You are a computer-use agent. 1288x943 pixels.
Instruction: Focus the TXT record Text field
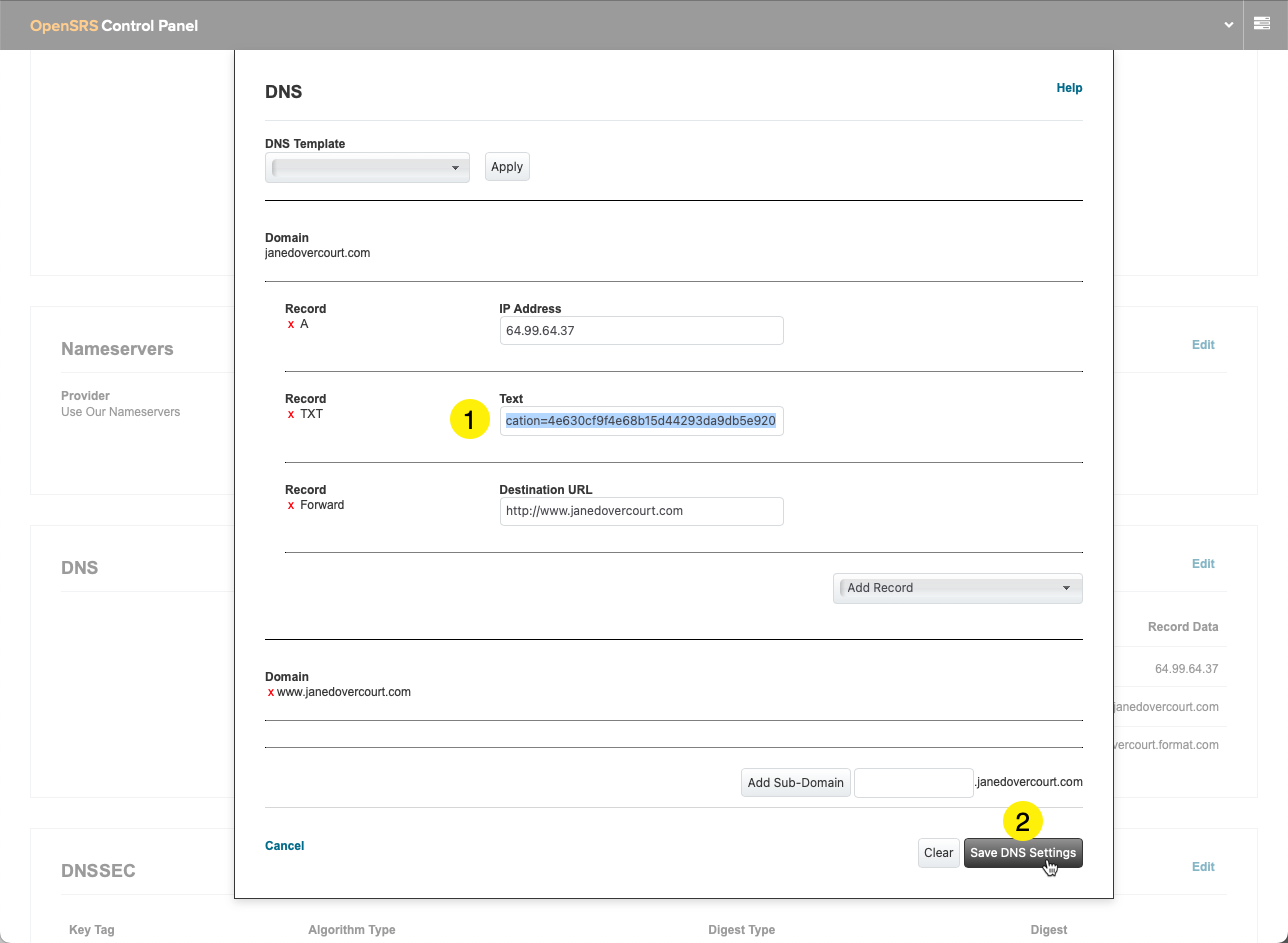(641, 421)
